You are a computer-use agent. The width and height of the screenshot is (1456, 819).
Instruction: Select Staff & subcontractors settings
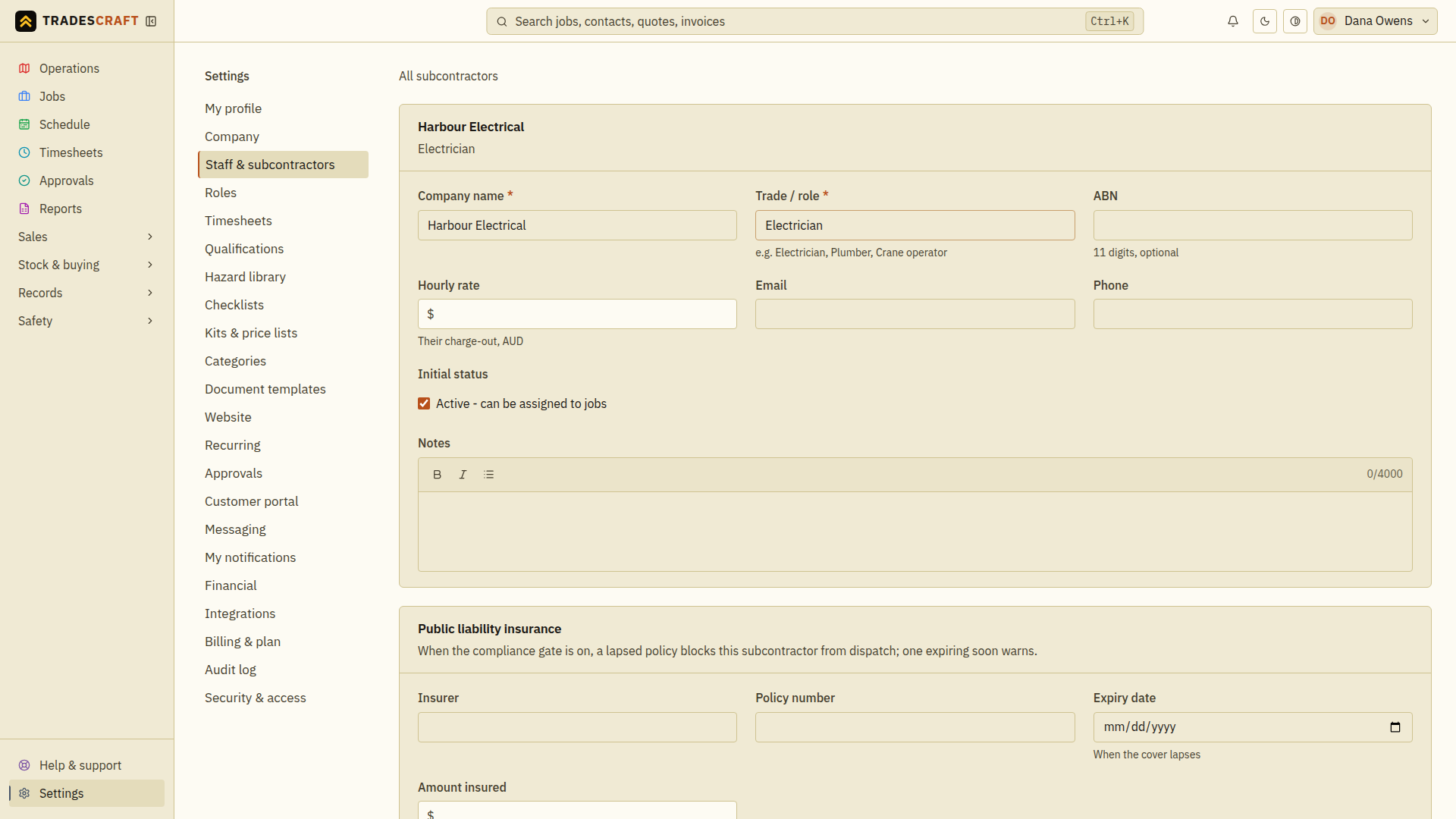[x=283, y=165]
